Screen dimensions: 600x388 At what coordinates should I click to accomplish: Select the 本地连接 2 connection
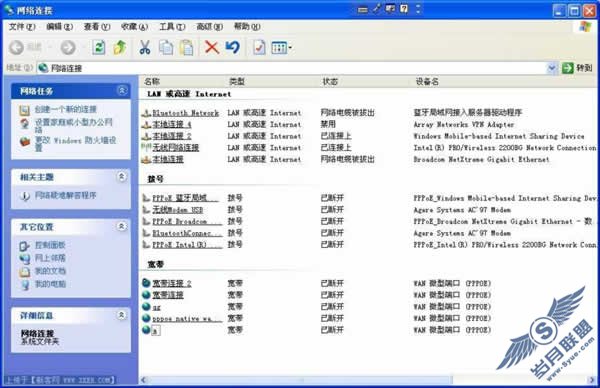(x=171, y=136)
